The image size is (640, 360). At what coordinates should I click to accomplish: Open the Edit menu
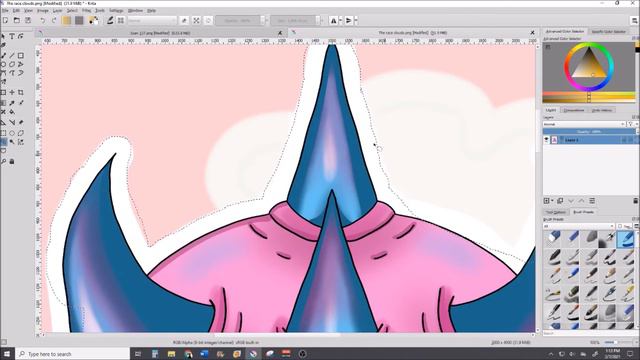point(16,10)
